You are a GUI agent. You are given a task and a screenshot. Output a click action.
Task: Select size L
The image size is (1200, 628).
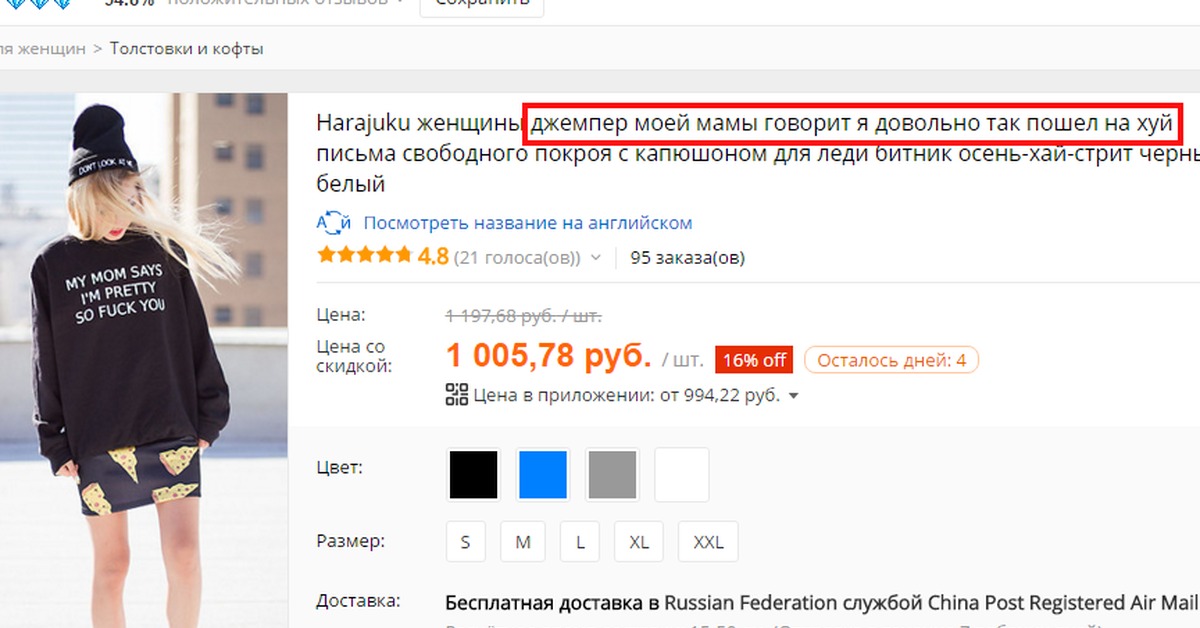pos(580,543)
